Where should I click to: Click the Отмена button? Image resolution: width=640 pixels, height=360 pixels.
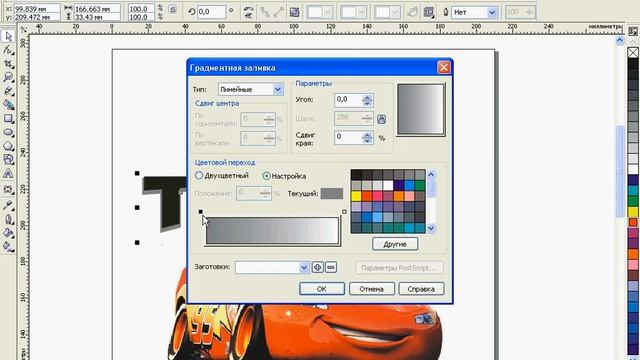point(371,289)
